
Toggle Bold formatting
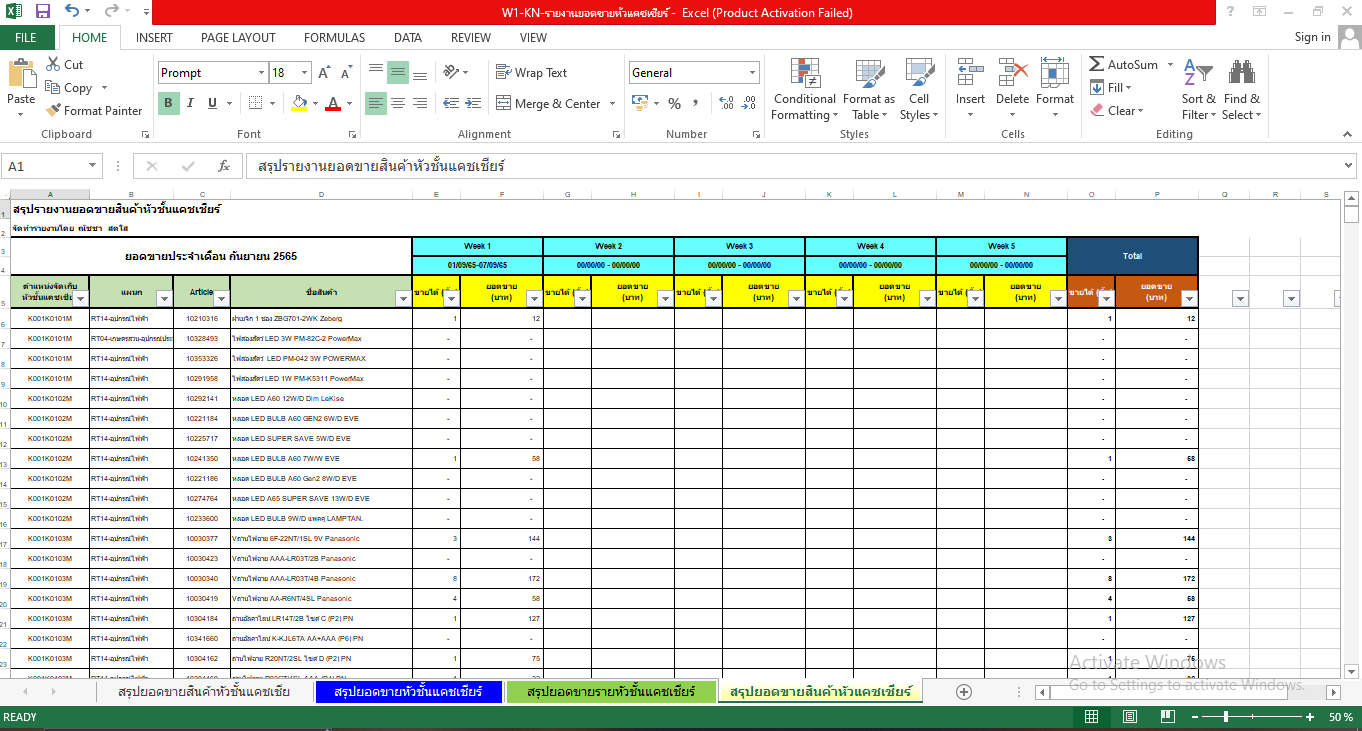(x=168, y=103)
